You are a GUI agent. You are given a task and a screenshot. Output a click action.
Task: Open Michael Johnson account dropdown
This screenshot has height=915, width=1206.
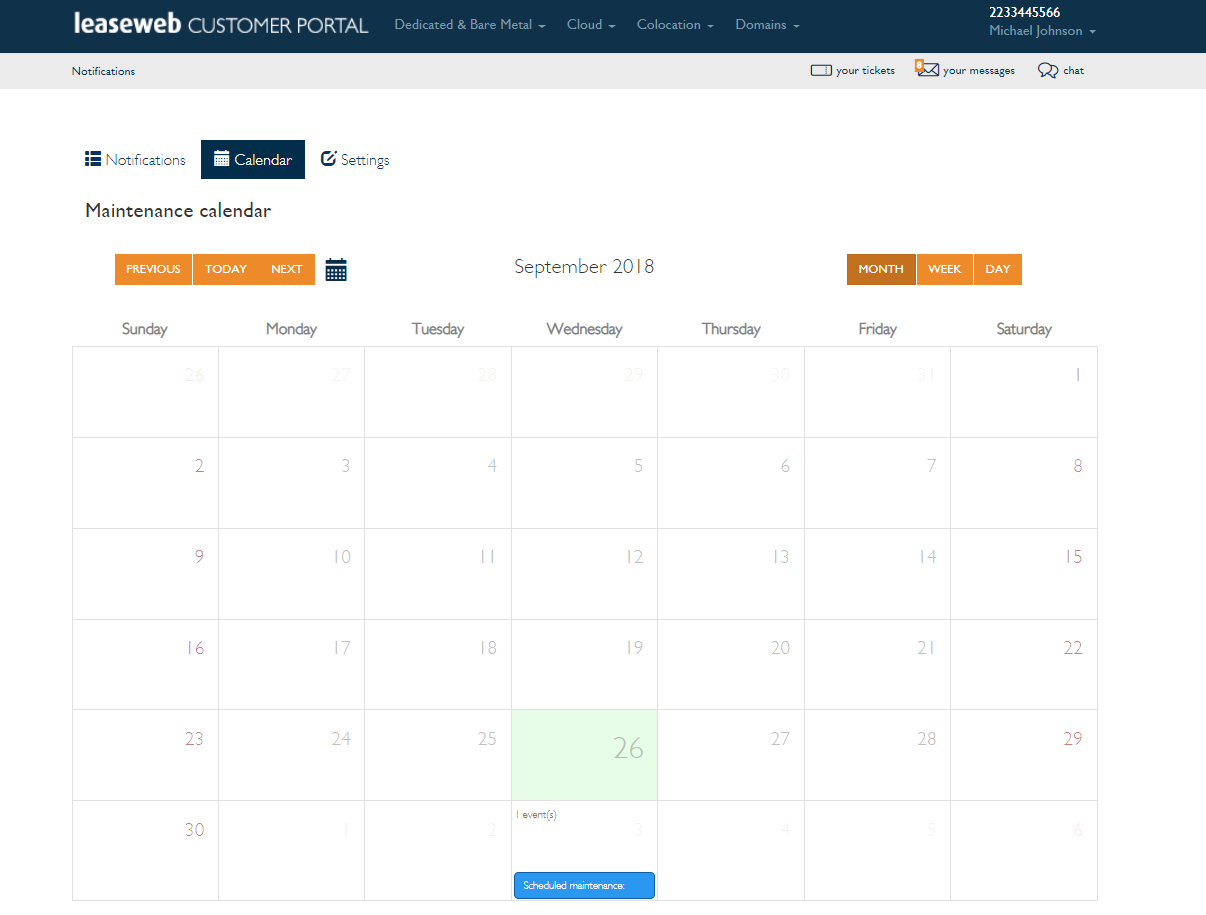click(x=1042, y=31)
